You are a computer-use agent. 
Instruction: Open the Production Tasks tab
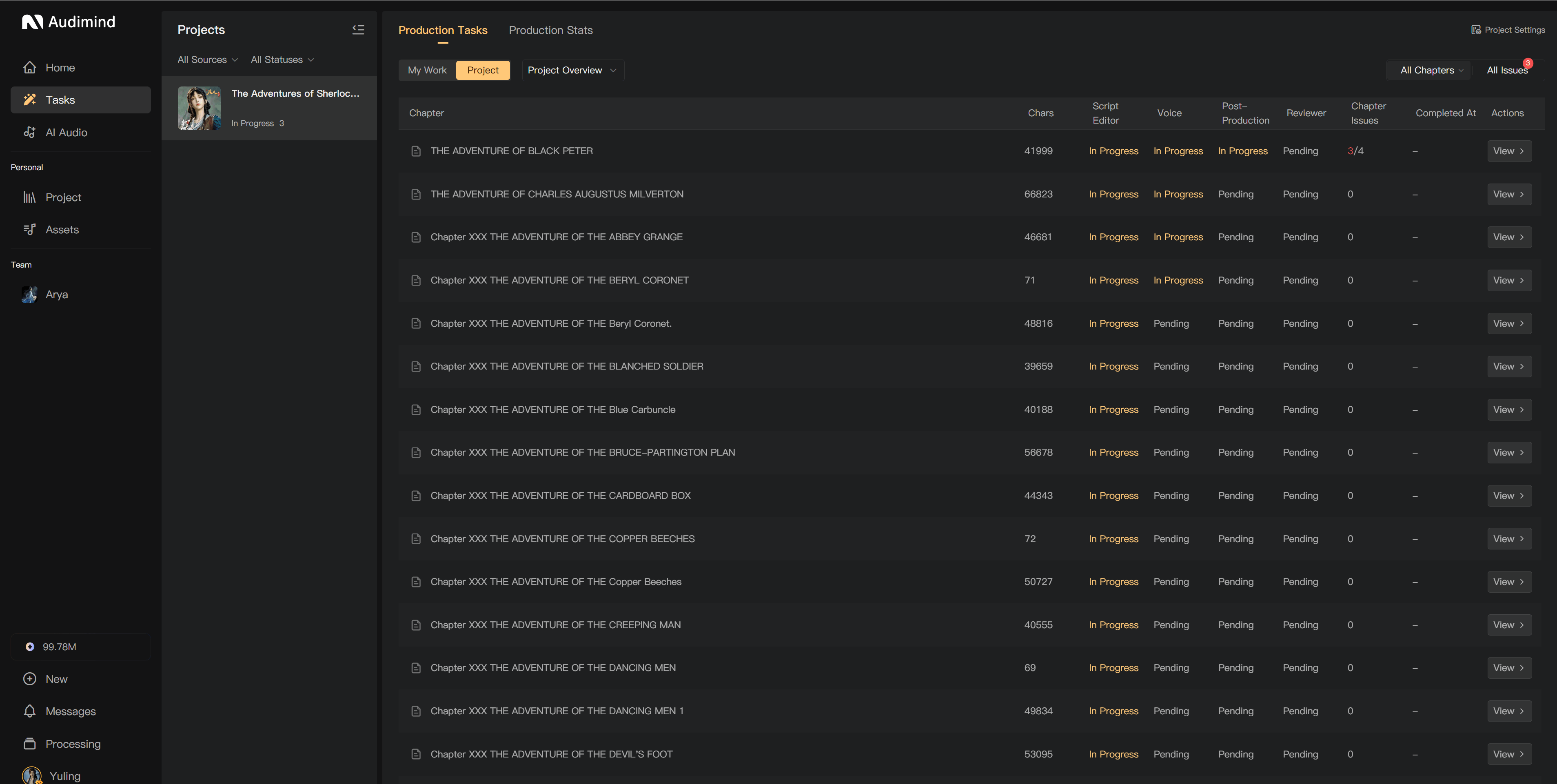pos(442,30)
